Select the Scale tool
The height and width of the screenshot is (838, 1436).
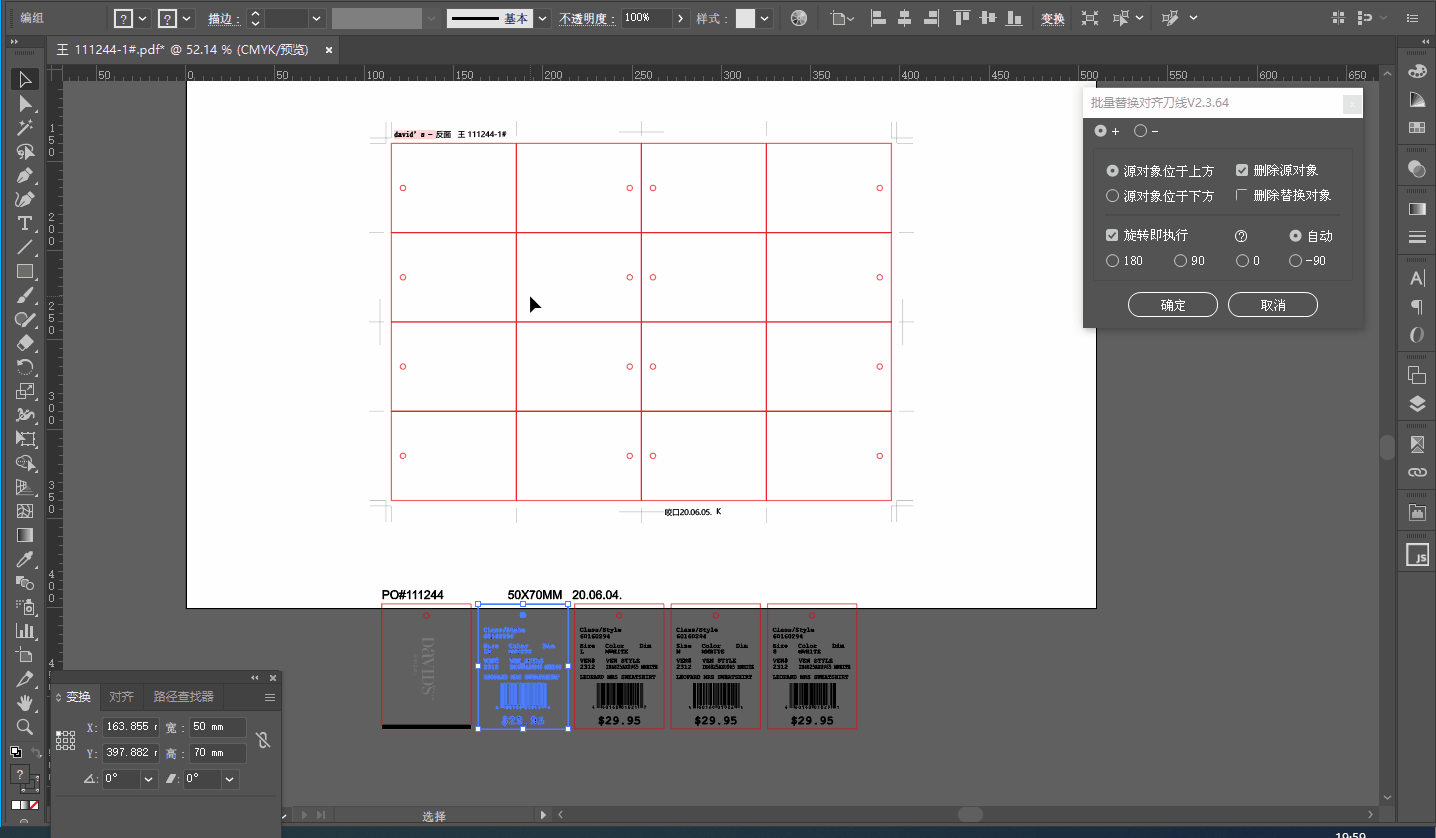click(26, 391)
